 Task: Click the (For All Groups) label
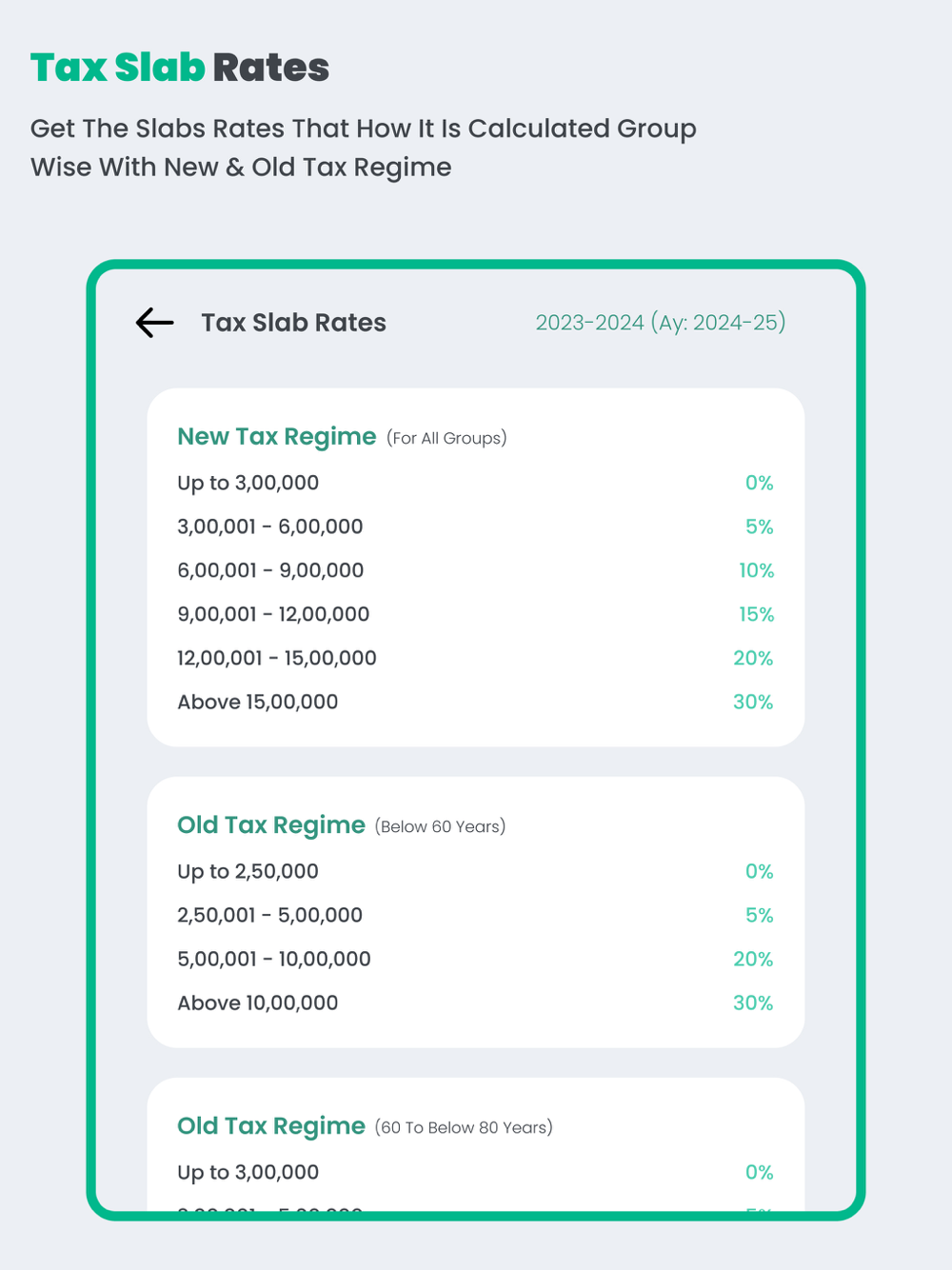(x=446, y=438)
